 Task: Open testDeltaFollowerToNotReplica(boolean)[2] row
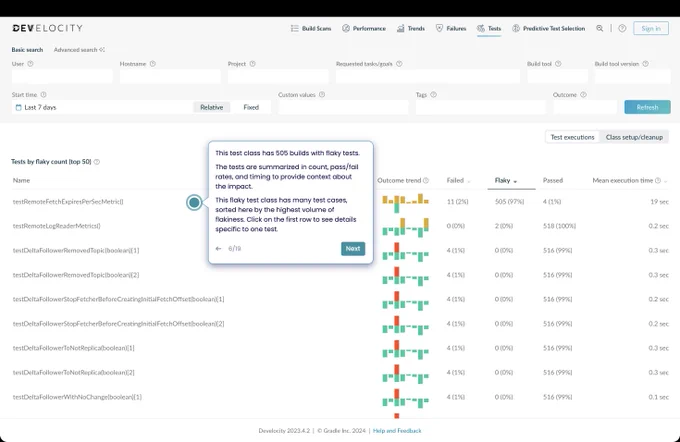tap(340, 372)
